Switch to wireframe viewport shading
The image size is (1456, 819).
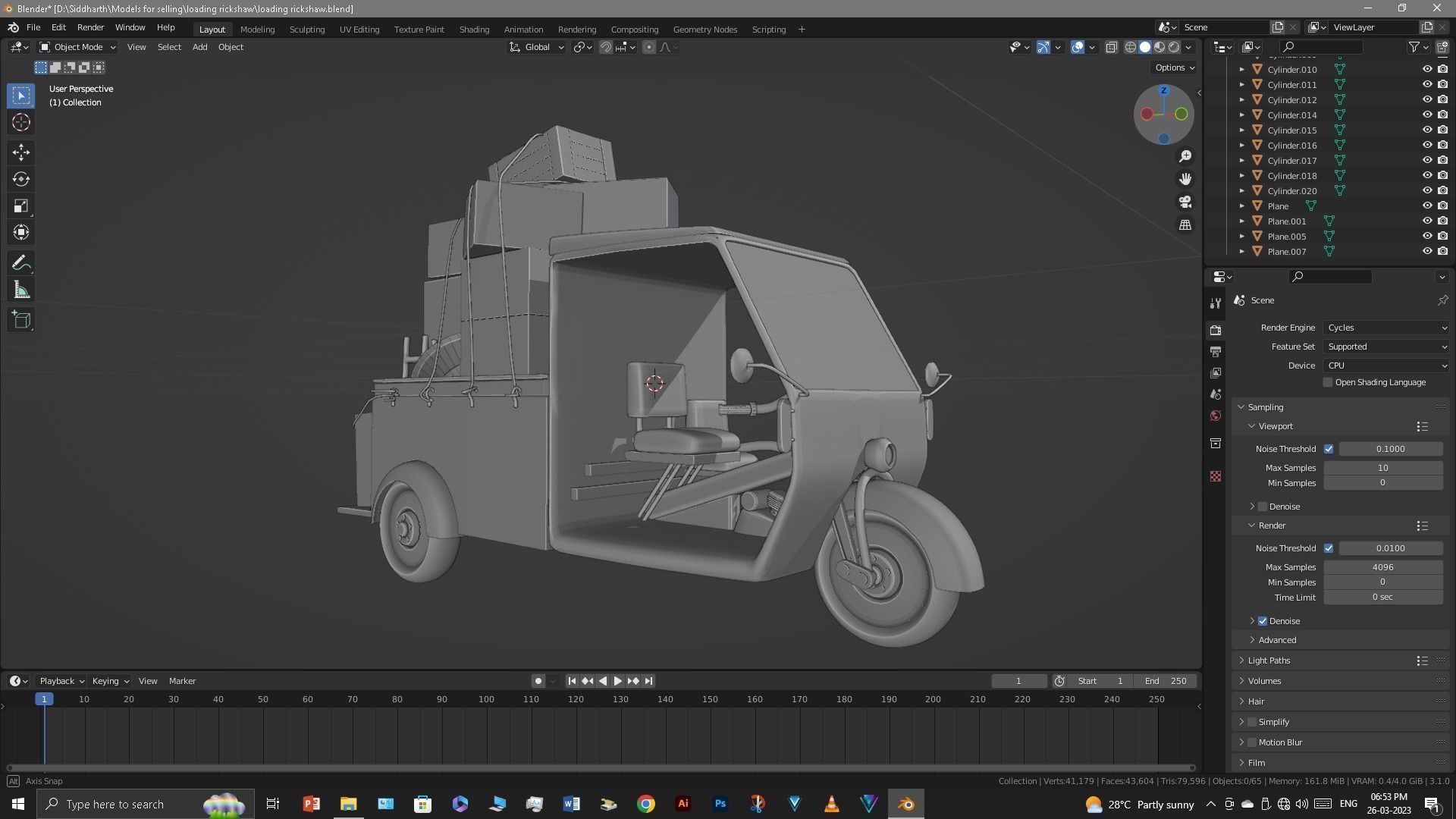tap(1131, 47)
